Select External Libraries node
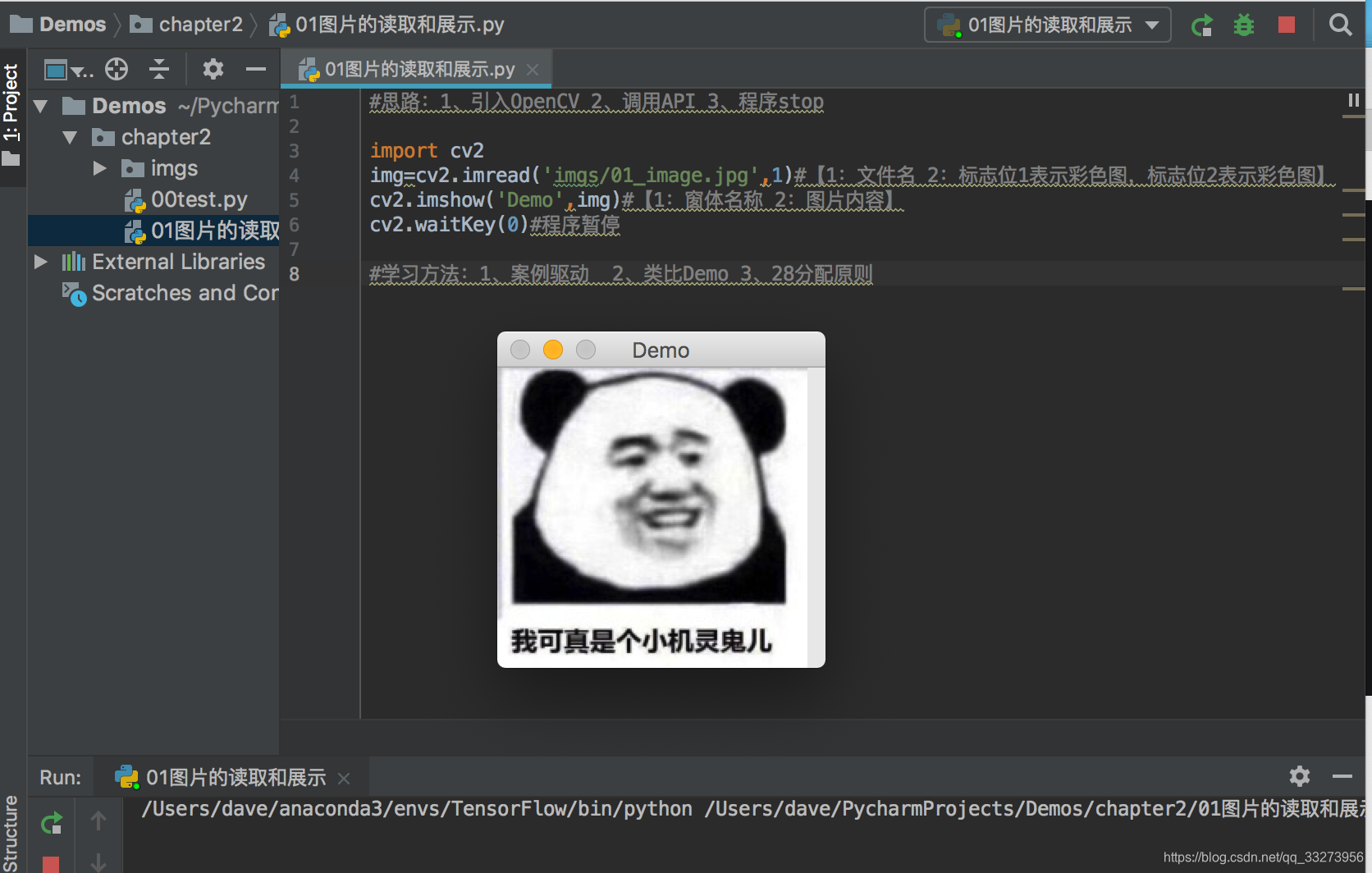Viewport: 1372px width, 873px height. click(x=164, y=263)
